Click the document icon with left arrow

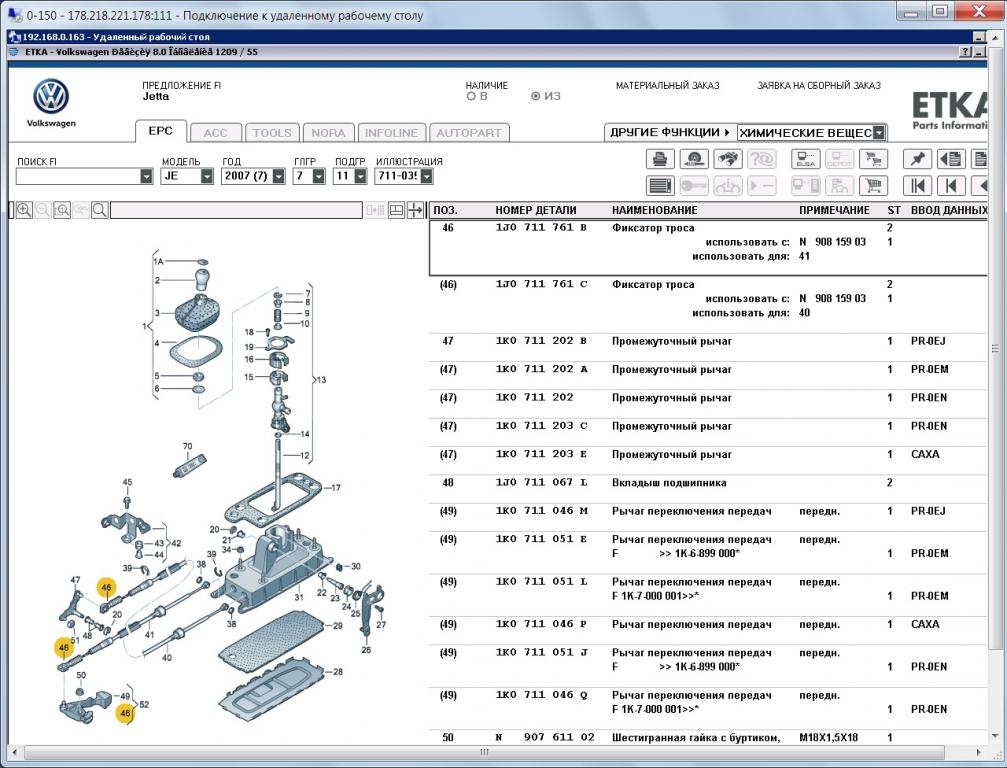pyautogui.click(x=951, y=159)
